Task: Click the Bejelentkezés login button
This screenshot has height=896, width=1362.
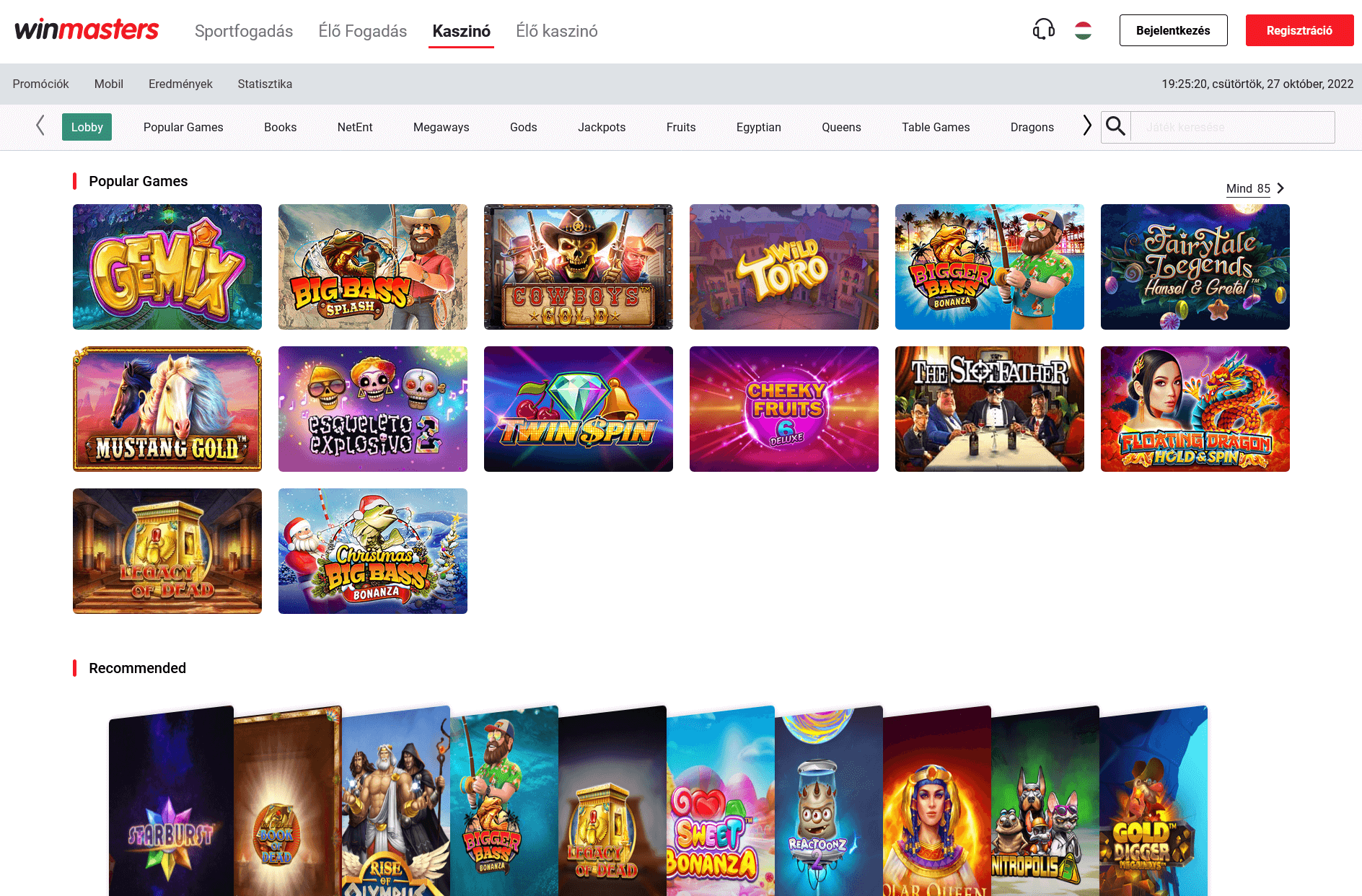Action: [x=1173, y=30]
